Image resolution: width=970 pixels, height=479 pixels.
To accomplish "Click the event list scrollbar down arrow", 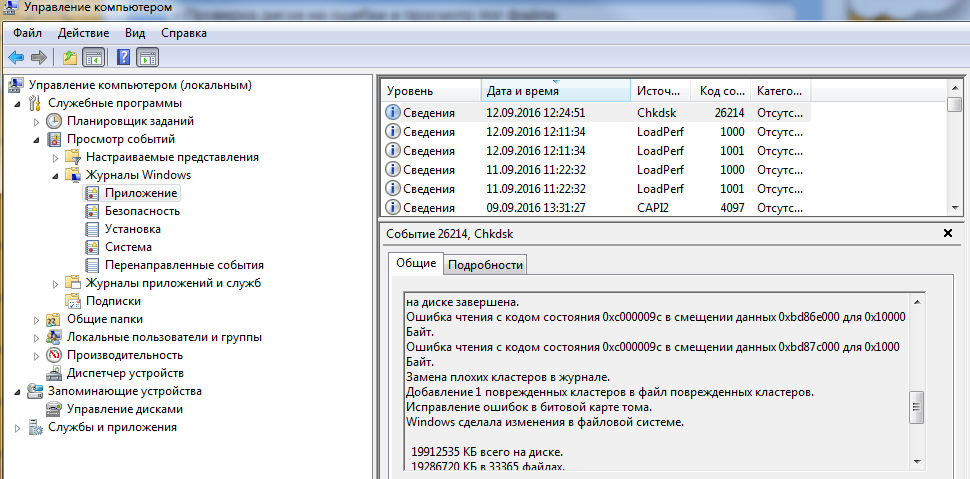I will pos(955,208).
